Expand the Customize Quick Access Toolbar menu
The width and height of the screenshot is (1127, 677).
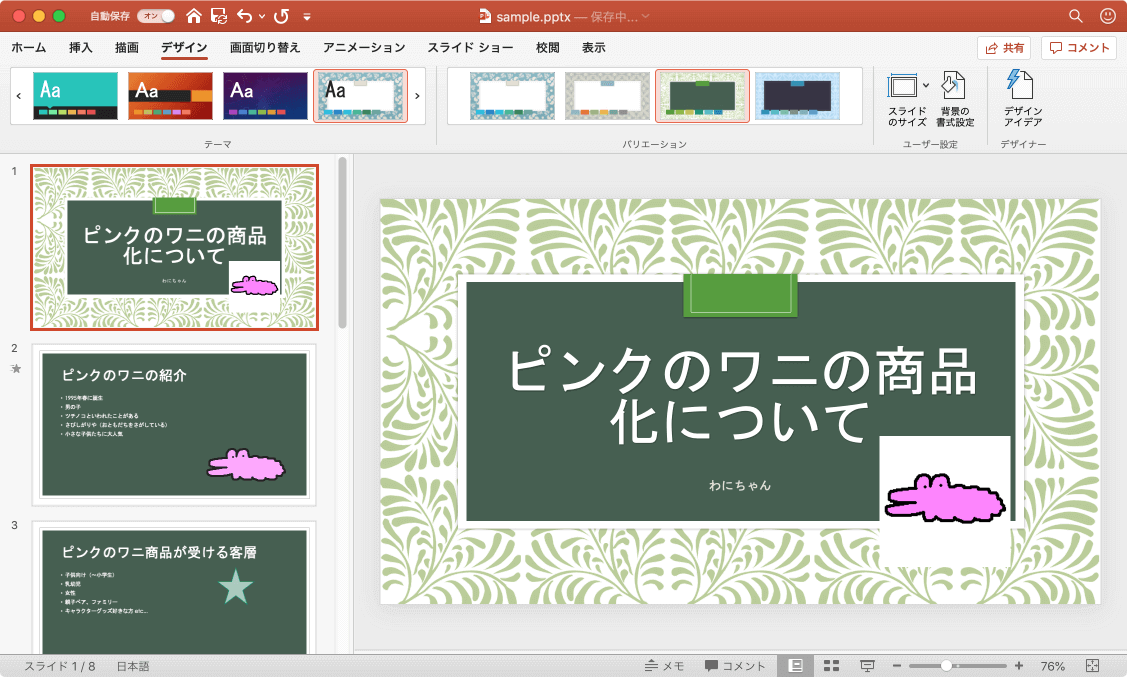tap(307, 17)
